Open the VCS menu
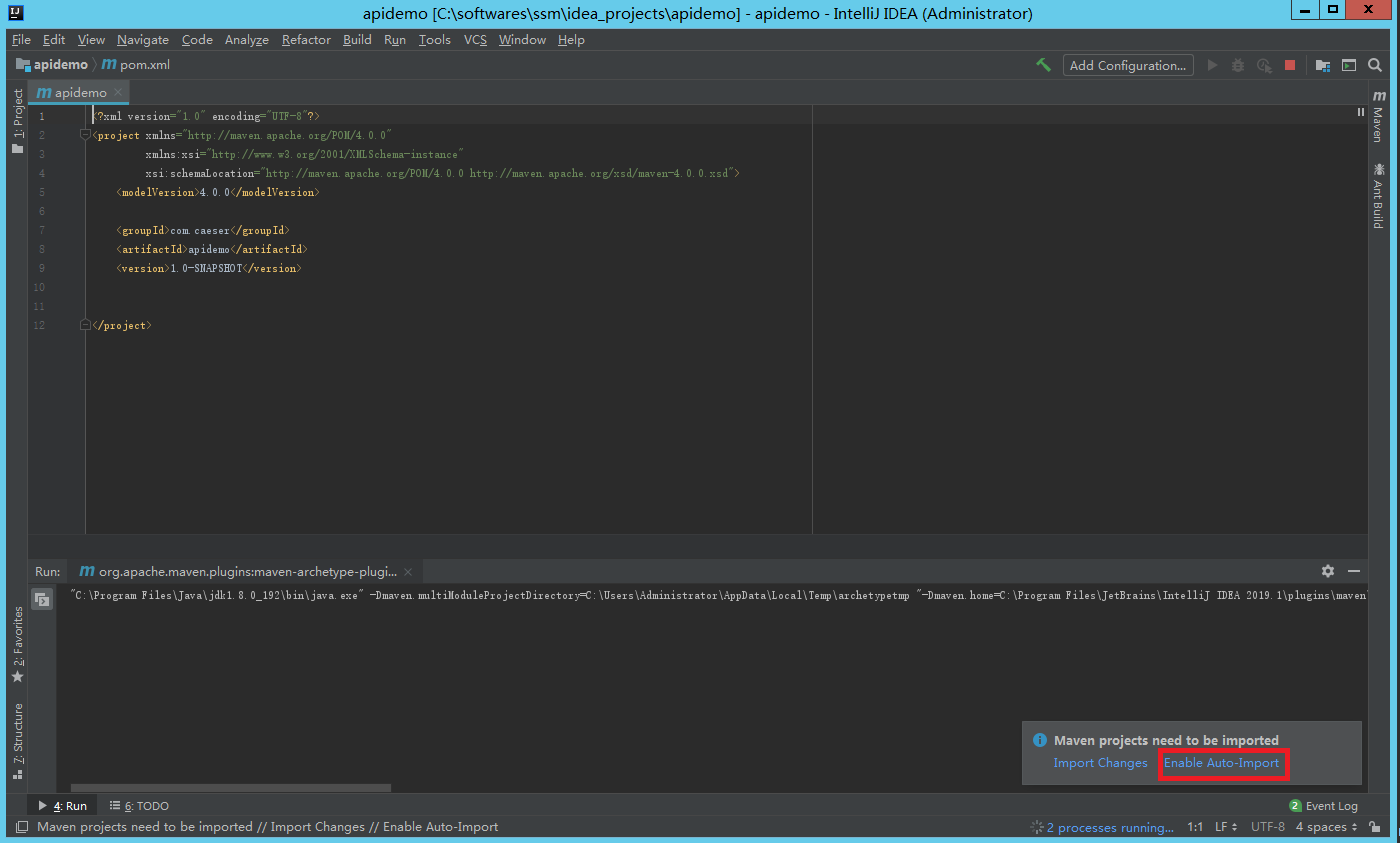Screen dimensions: 1400x843 tap(475, 40)
